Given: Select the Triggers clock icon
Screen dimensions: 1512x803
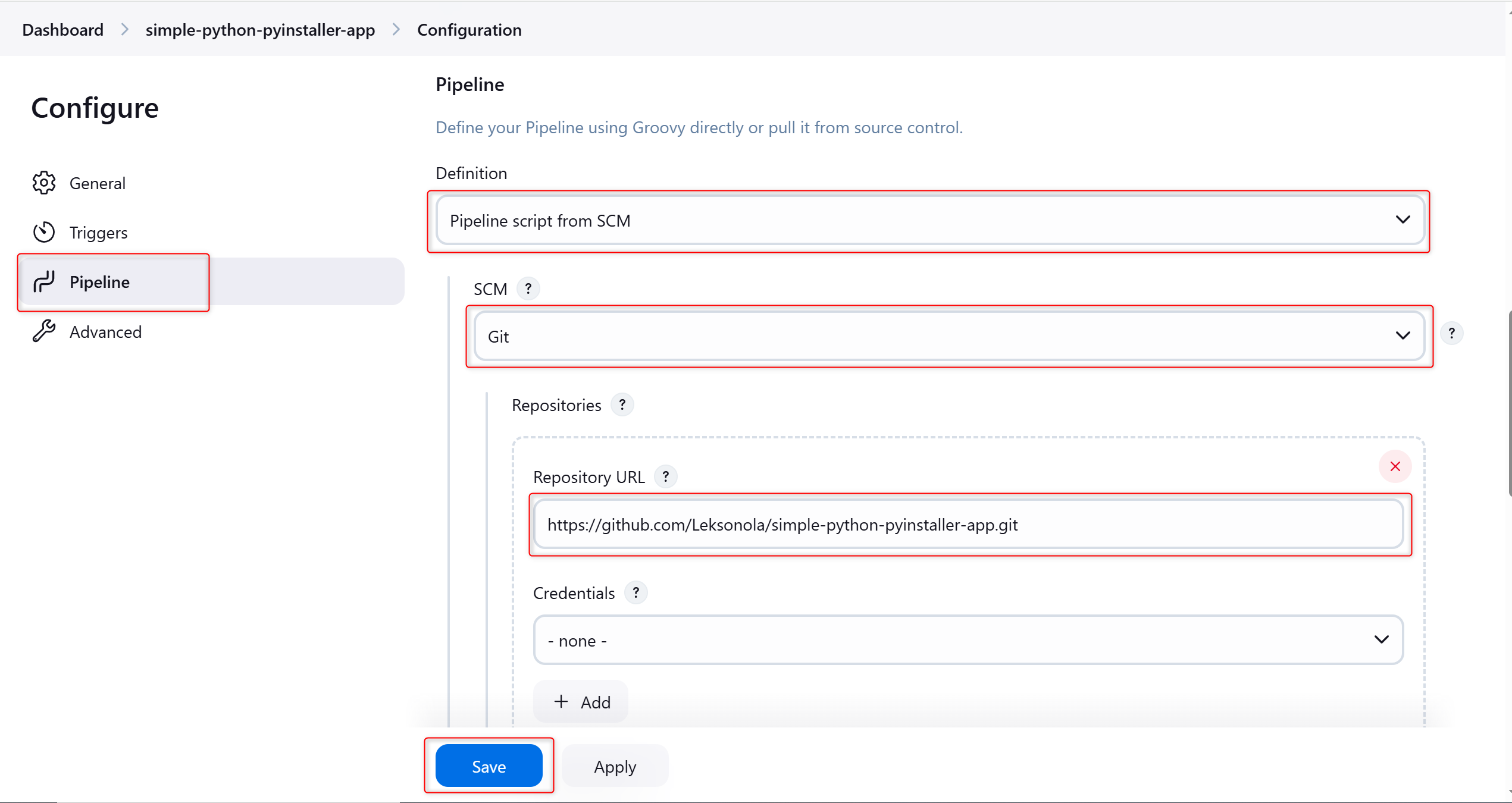Looking at the screenshot, I should pyautogui.click(x=44, y=233).
